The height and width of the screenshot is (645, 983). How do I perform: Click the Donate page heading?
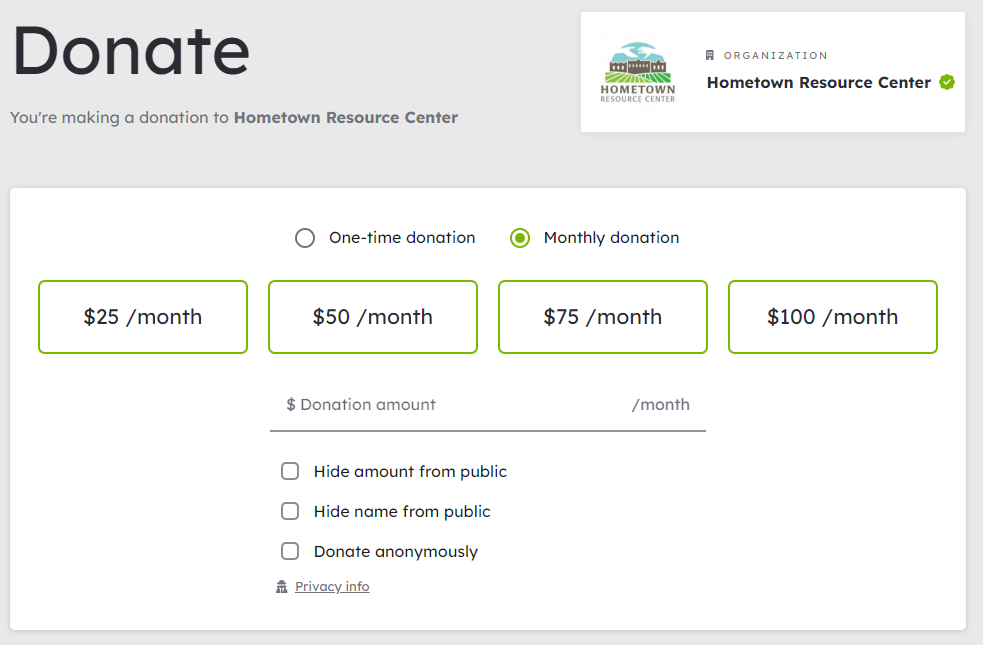click(131, 50)
